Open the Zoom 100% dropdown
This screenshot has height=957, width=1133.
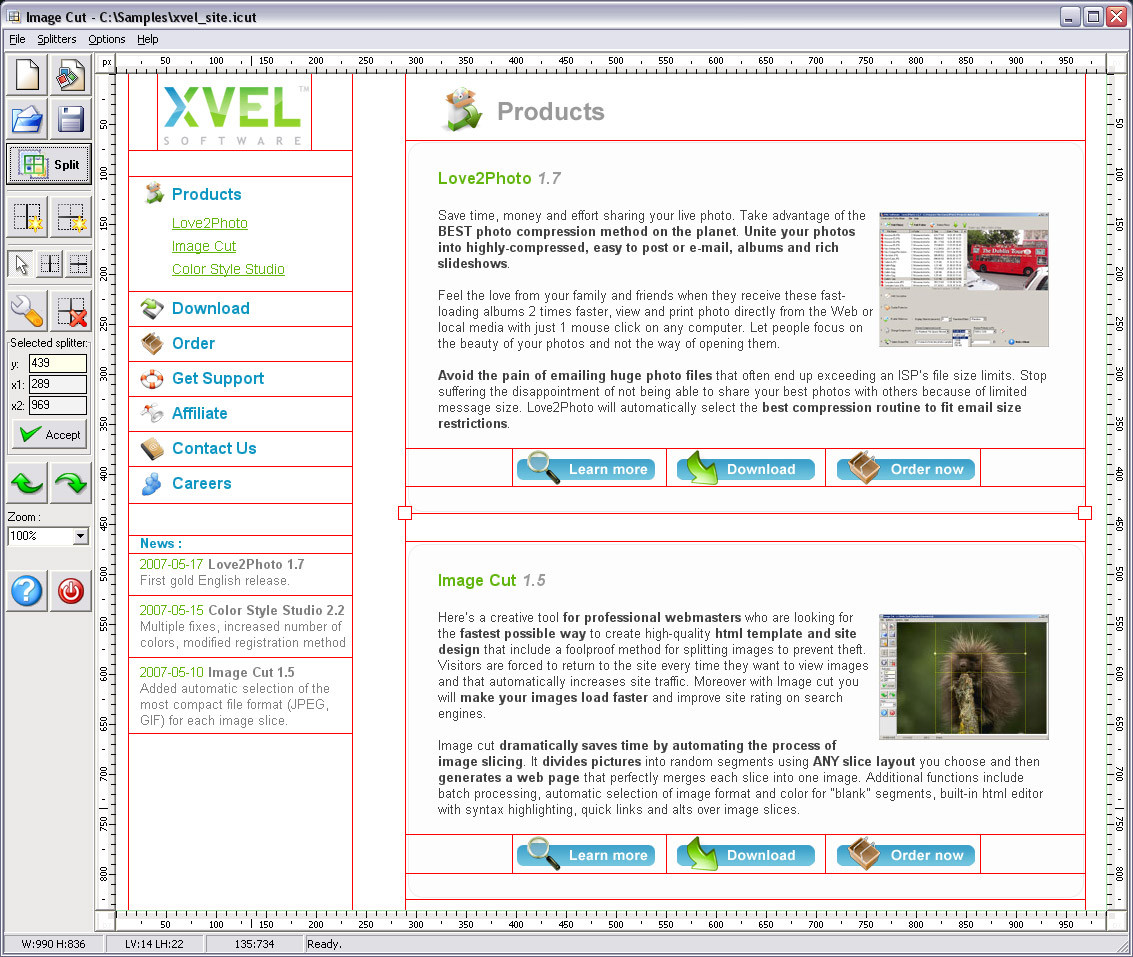[x=80, y=536]
